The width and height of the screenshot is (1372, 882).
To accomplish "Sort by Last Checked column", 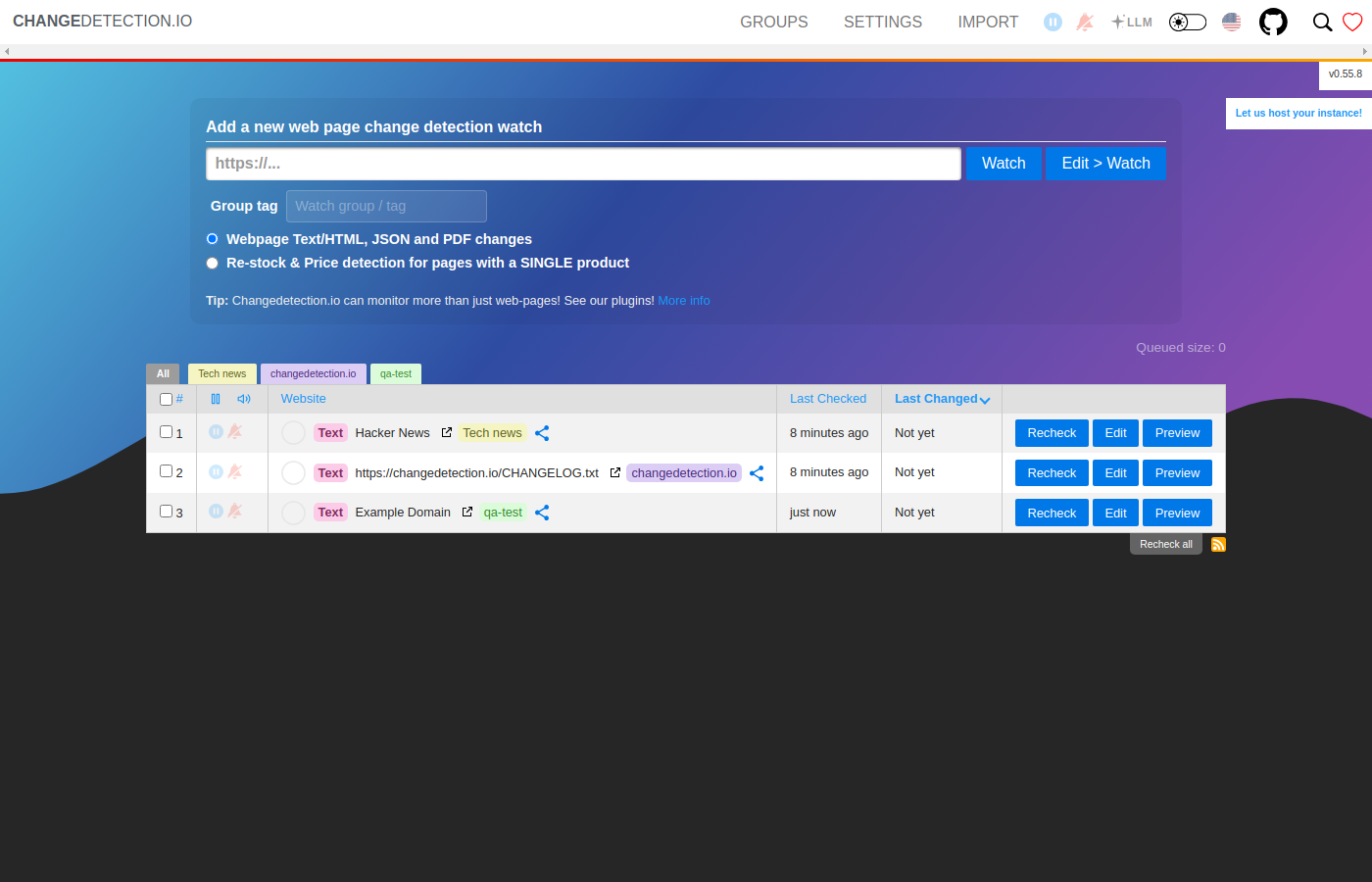I will tap(828, 399).
